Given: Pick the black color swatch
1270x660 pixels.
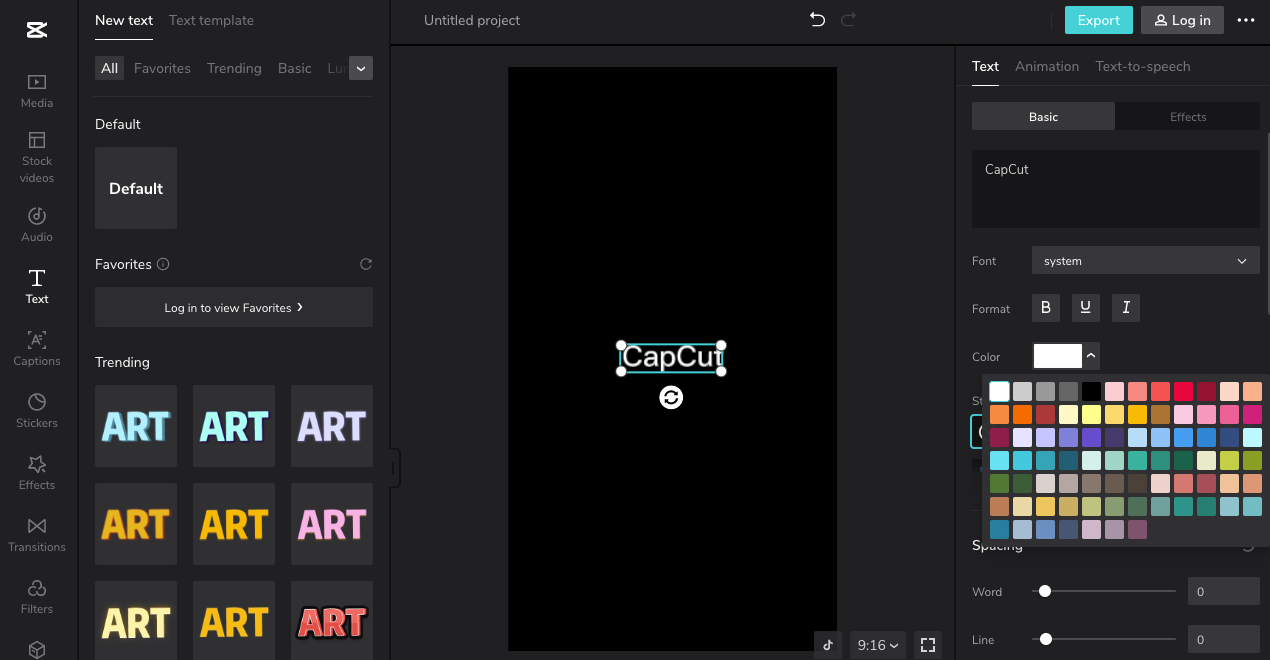Looking at the screenshot, I should pyautogui.click(x=1091, y=391).
